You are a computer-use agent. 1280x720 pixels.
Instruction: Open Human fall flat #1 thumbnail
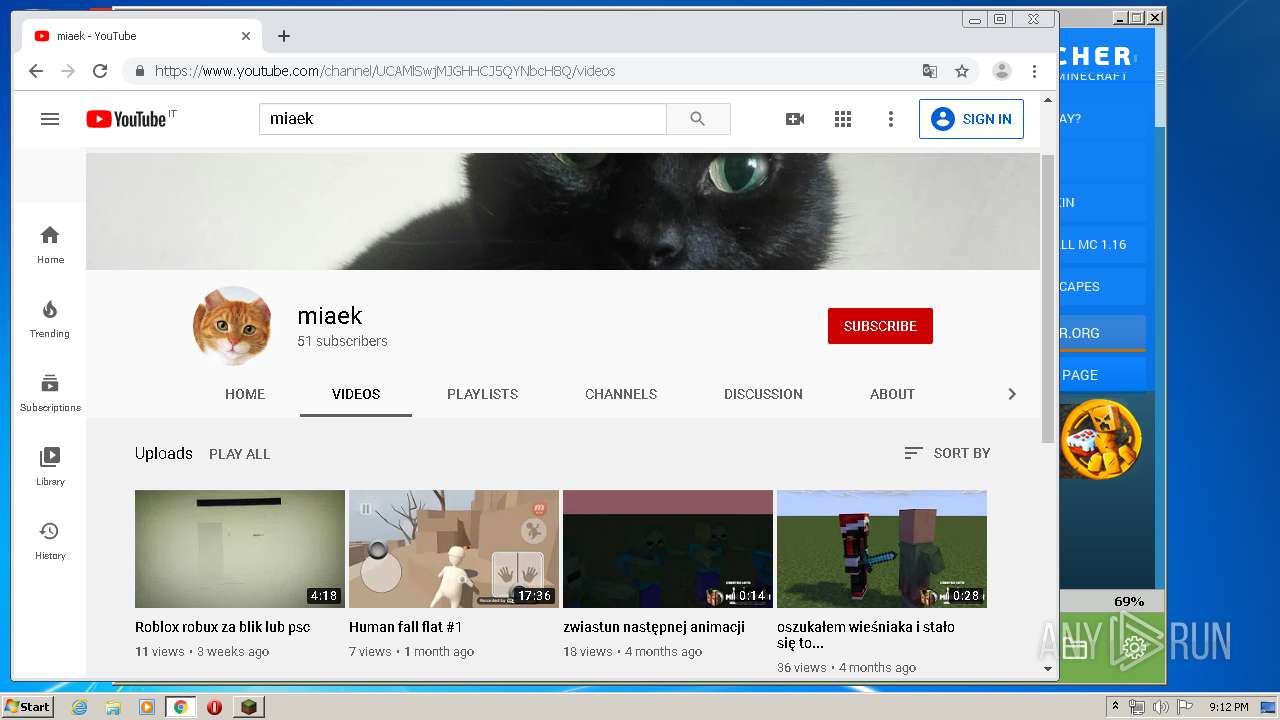454,549
